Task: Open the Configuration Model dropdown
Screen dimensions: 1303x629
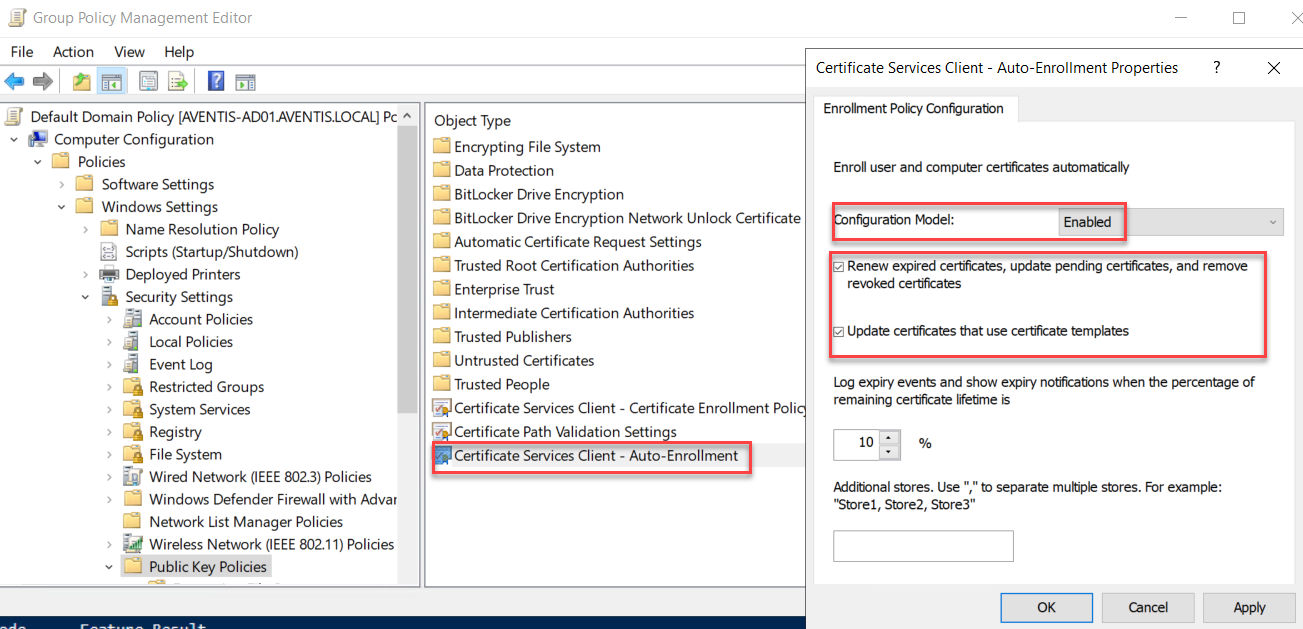Action: [1170, 222]
